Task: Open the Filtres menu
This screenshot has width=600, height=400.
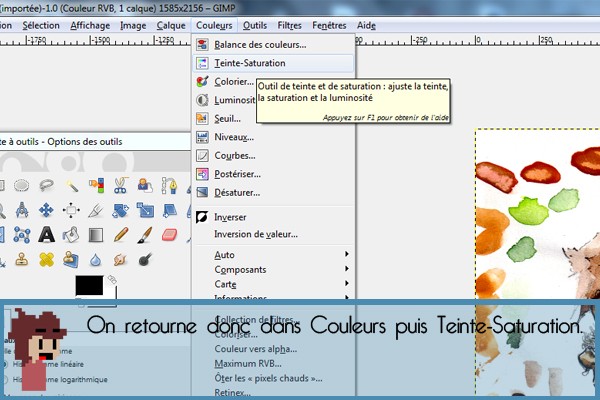Action: pyautogui.click(x=289, y=26)
